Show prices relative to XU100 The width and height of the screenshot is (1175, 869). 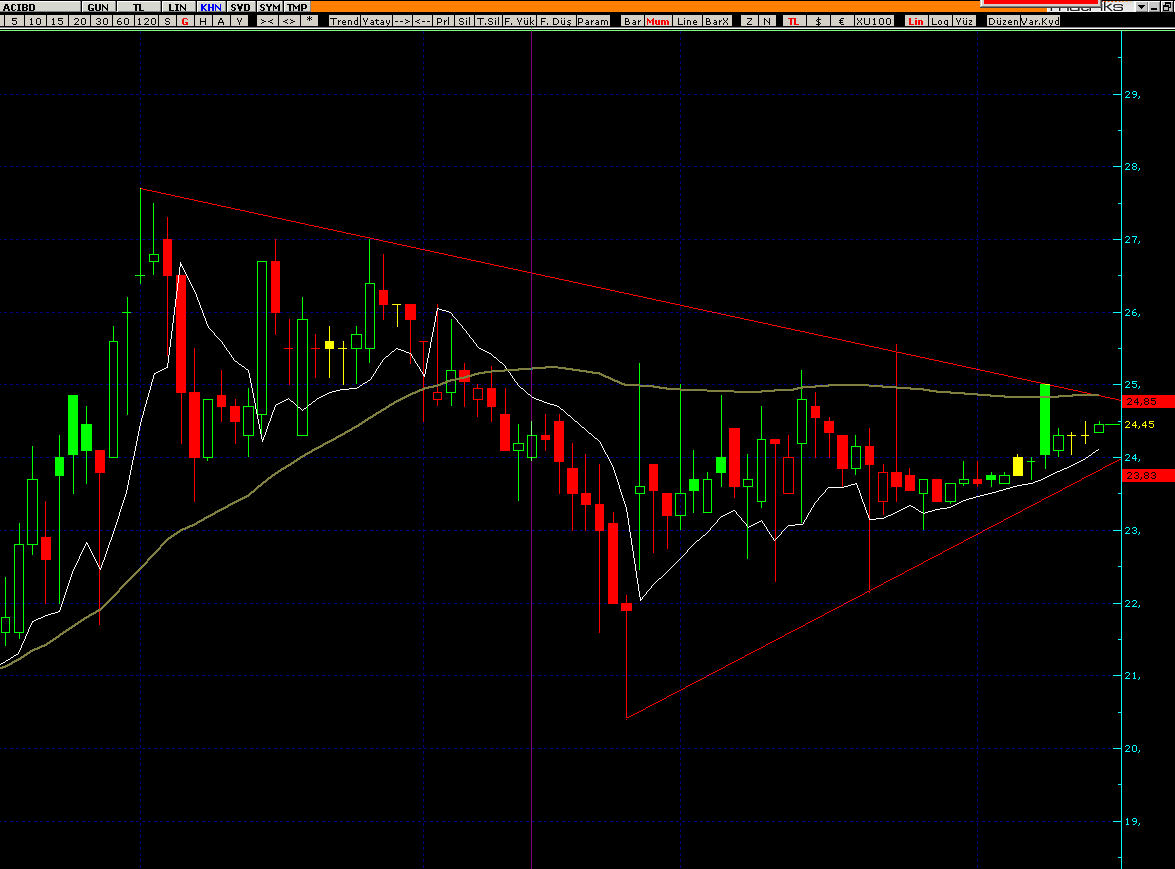(874, 21)
